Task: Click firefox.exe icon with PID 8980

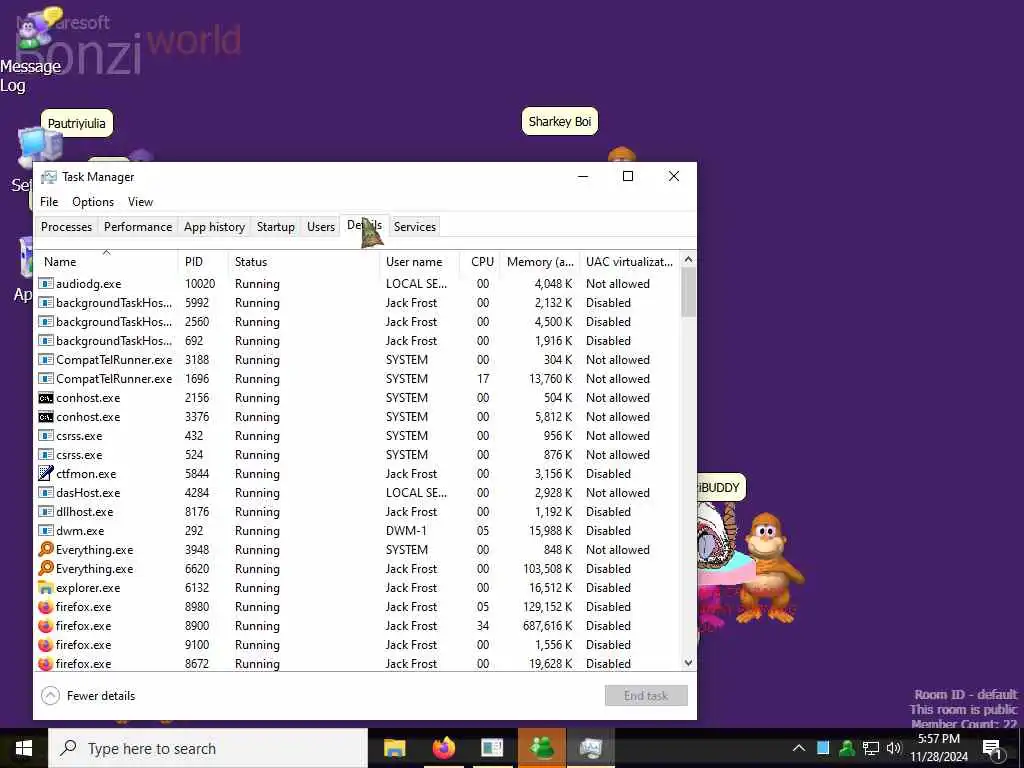Action: [46, 607]
